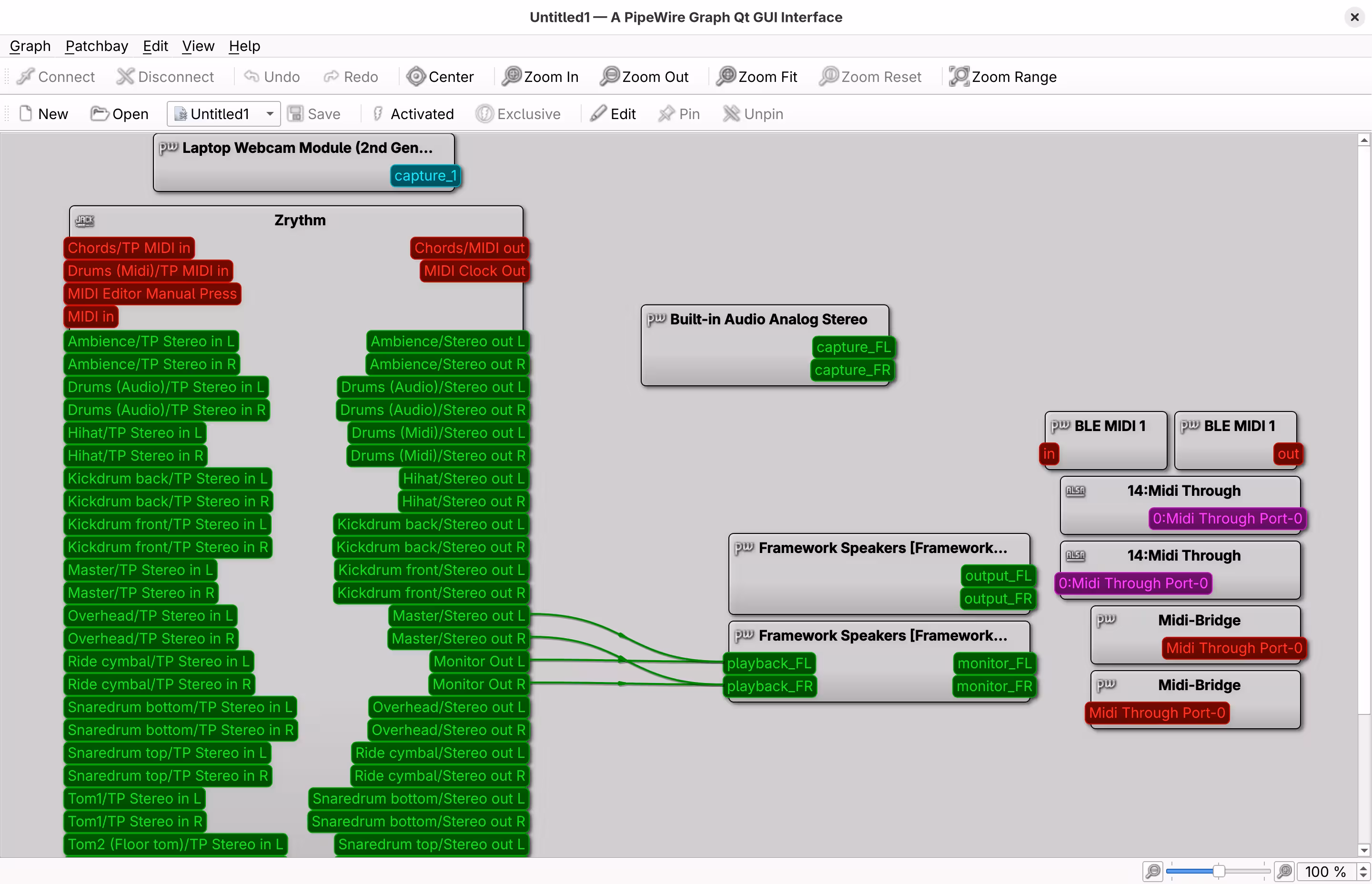Click the Unpin button
The width and height of the screenshot is (1372, 884).
coord(753,114)
